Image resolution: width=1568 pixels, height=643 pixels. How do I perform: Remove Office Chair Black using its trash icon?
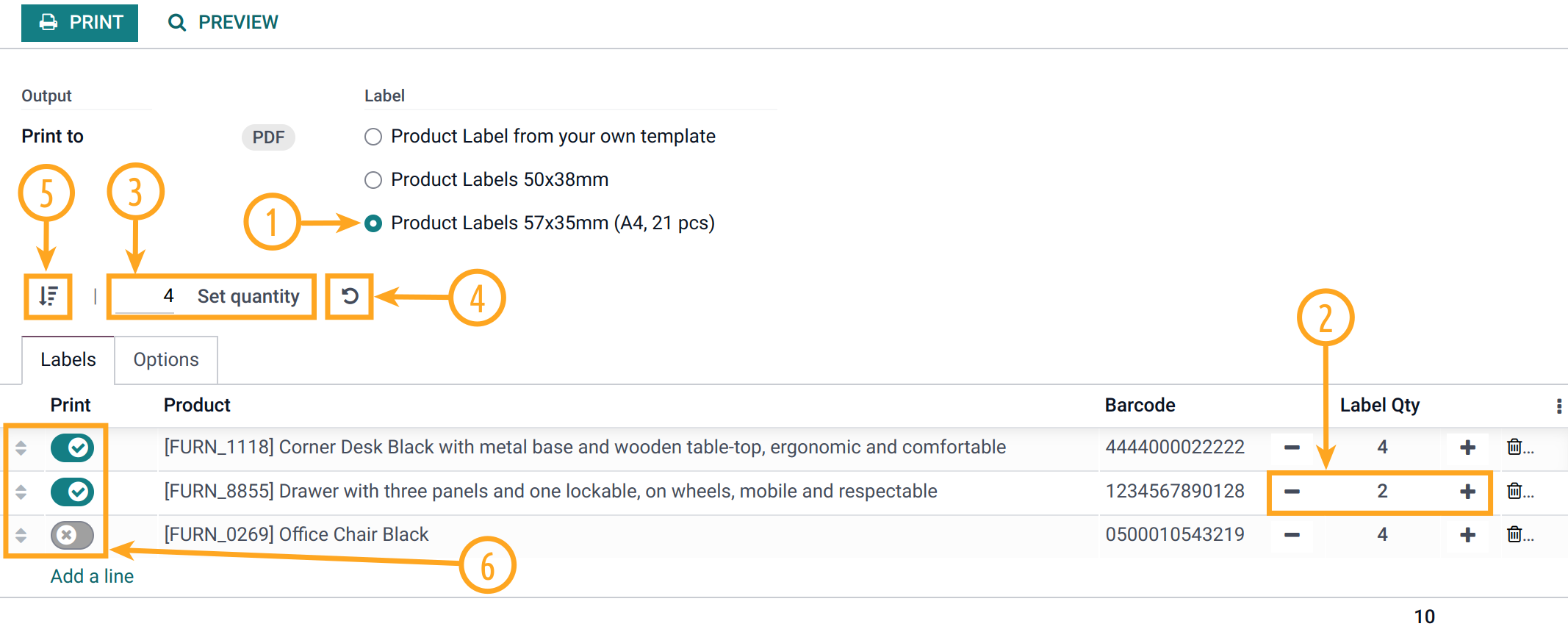click(x=1516, y=535)
